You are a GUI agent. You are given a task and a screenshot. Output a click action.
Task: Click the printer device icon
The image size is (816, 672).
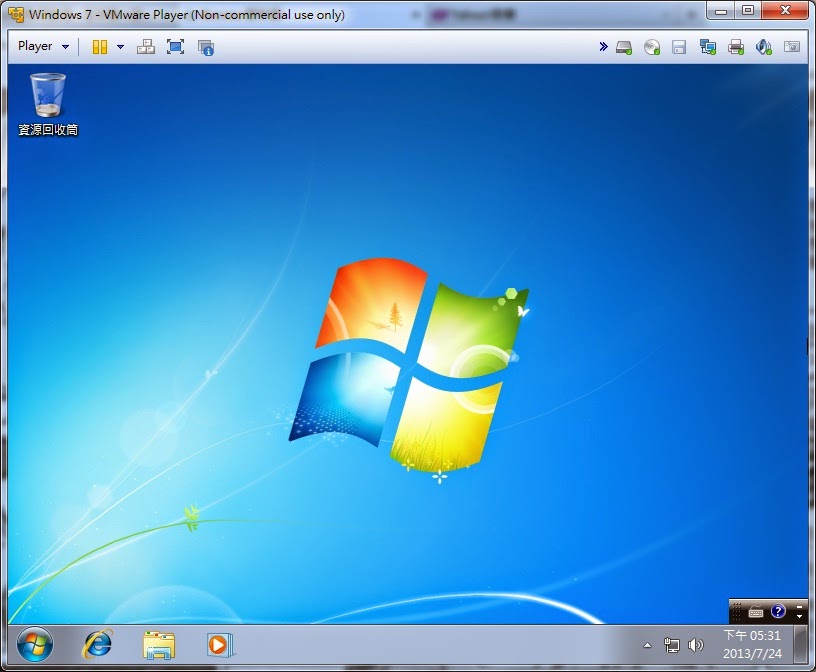[x=736, y=47]
